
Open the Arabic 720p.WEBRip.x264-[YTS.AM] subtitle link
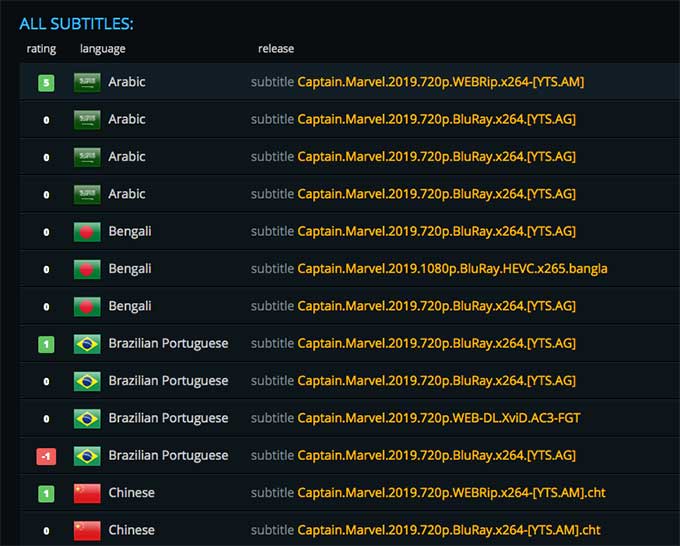440,82
